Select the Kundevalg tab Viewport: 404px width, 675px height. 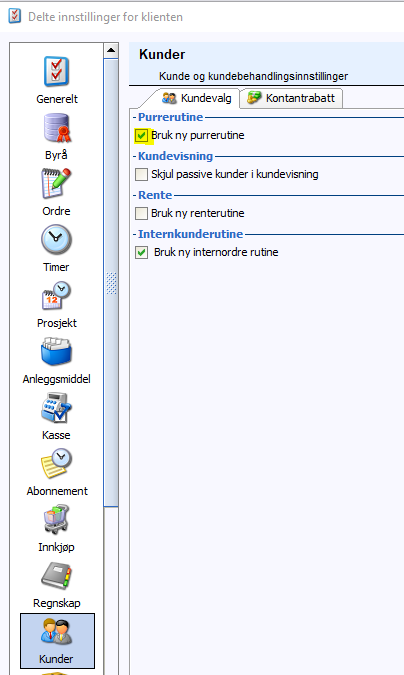click(x=196, y=98)
